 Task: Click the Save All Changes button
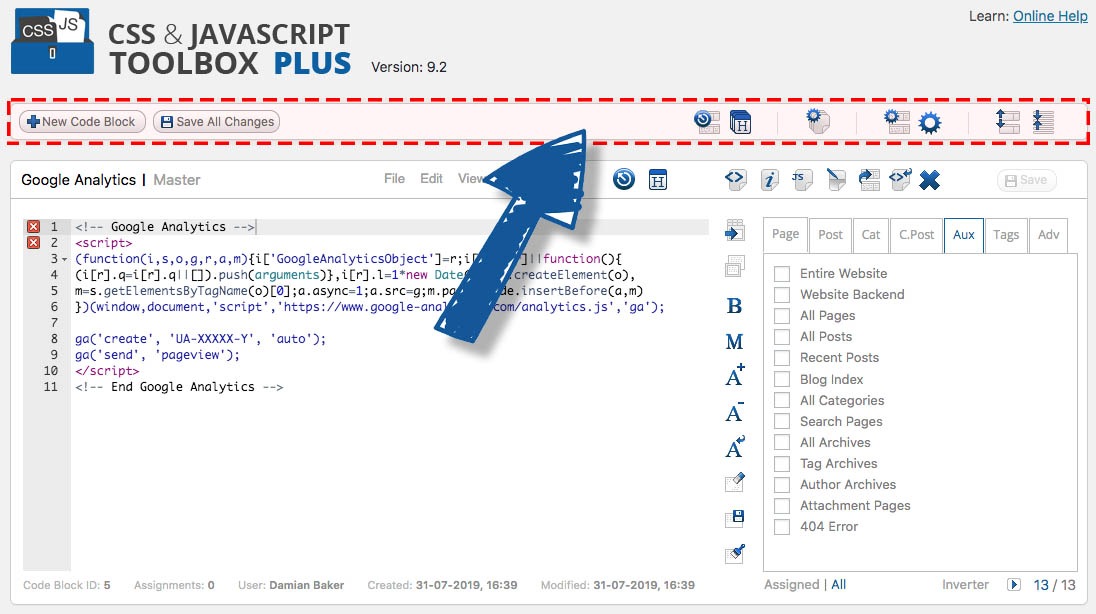217,122
